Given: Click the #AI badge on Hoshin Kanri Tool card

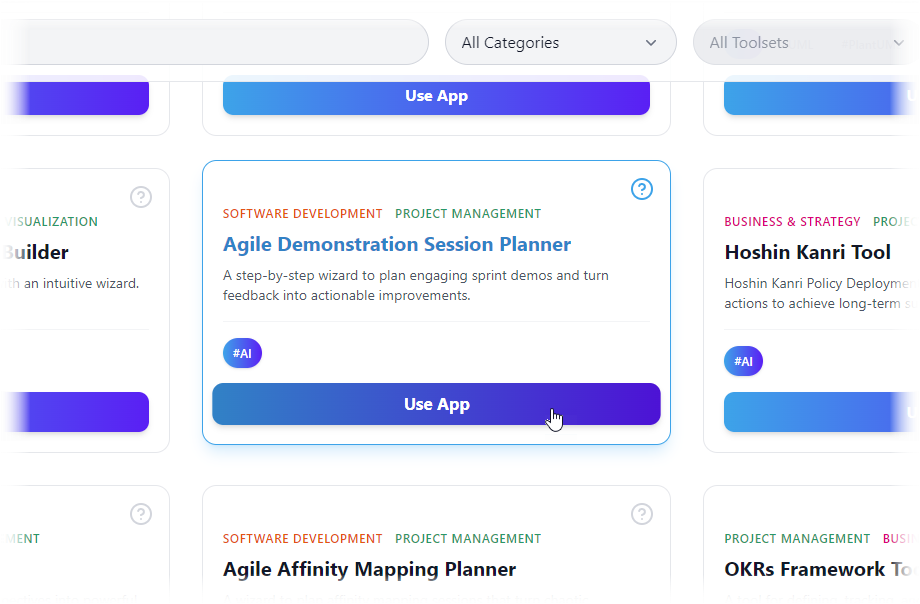Looking at the screenshot, I should click(743, 361).
